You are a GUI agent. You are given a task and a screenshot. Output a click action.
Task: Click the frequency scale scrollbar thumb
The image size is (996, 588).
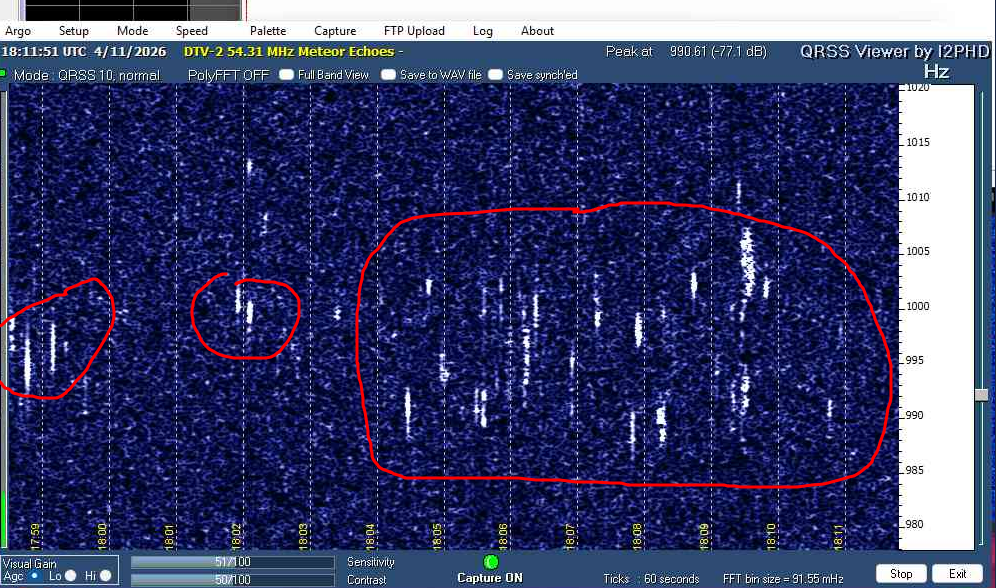point(981,395)
